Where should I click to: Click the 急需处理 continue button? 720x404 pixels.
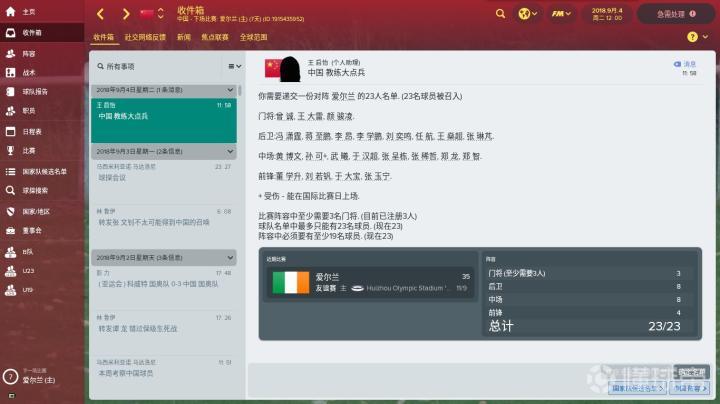click(676, 14)
